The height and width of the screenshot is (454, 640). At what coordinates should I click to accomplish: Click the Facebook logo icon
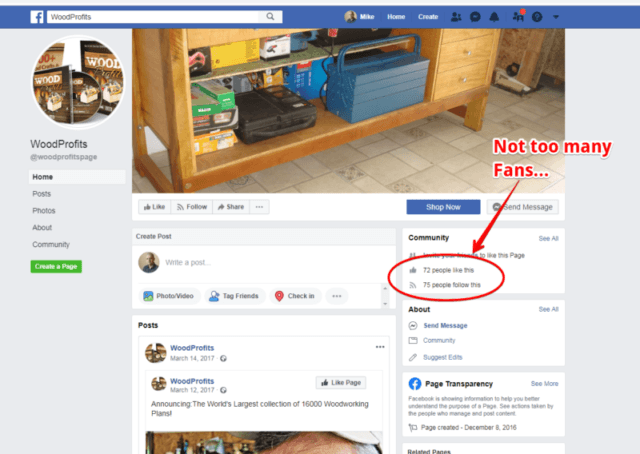tap(37, 17)
